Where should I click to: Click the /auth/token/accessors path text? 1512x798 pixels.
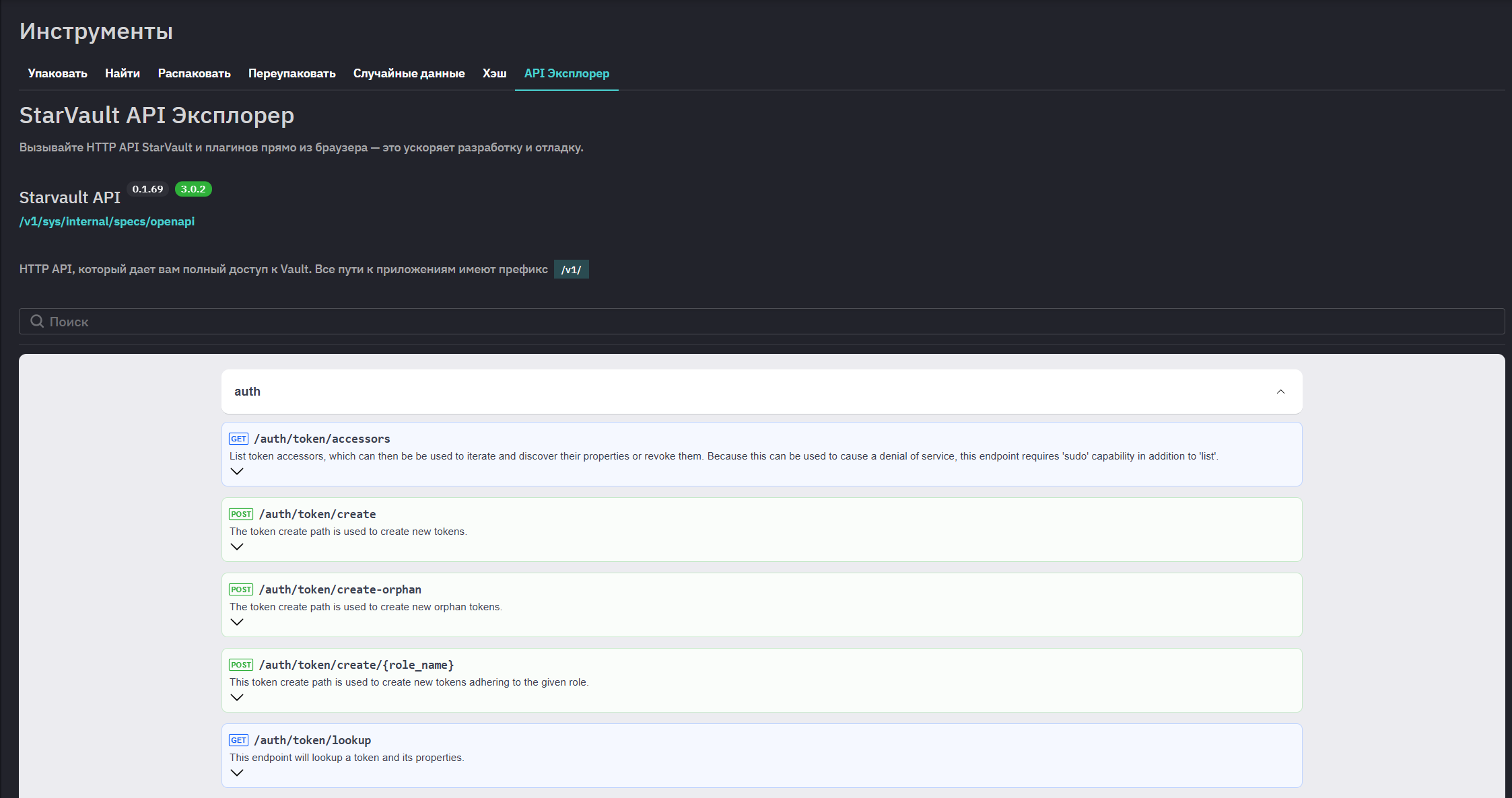(322, 439)
